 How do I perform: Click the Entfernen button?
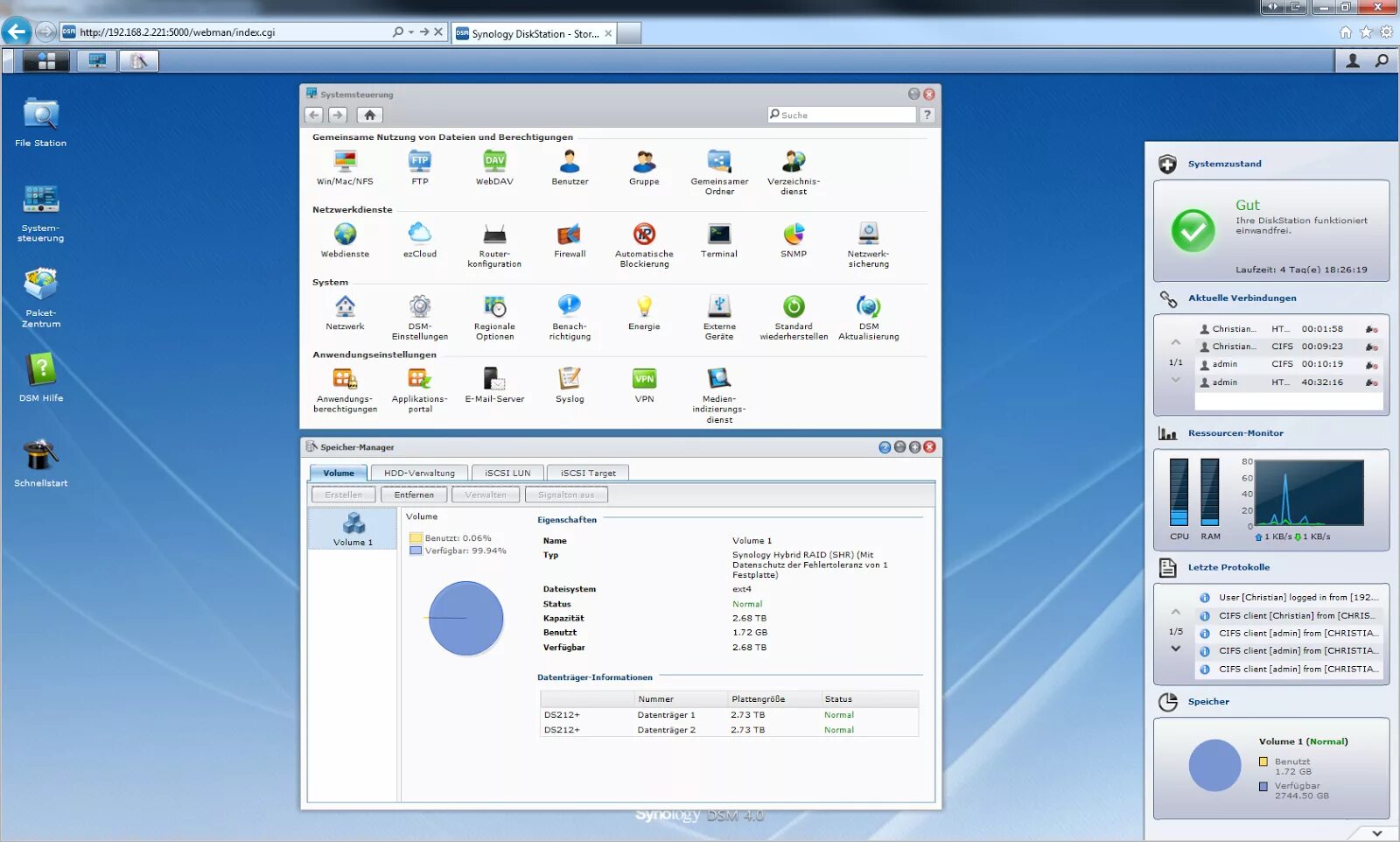click(x=414, y=495)
